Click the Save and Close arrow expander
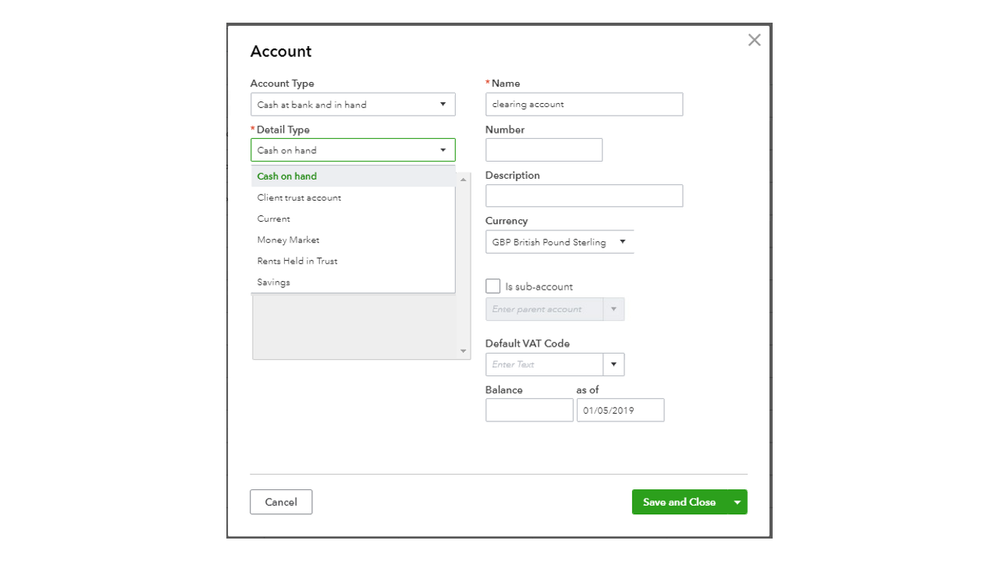 coord(737,502)
